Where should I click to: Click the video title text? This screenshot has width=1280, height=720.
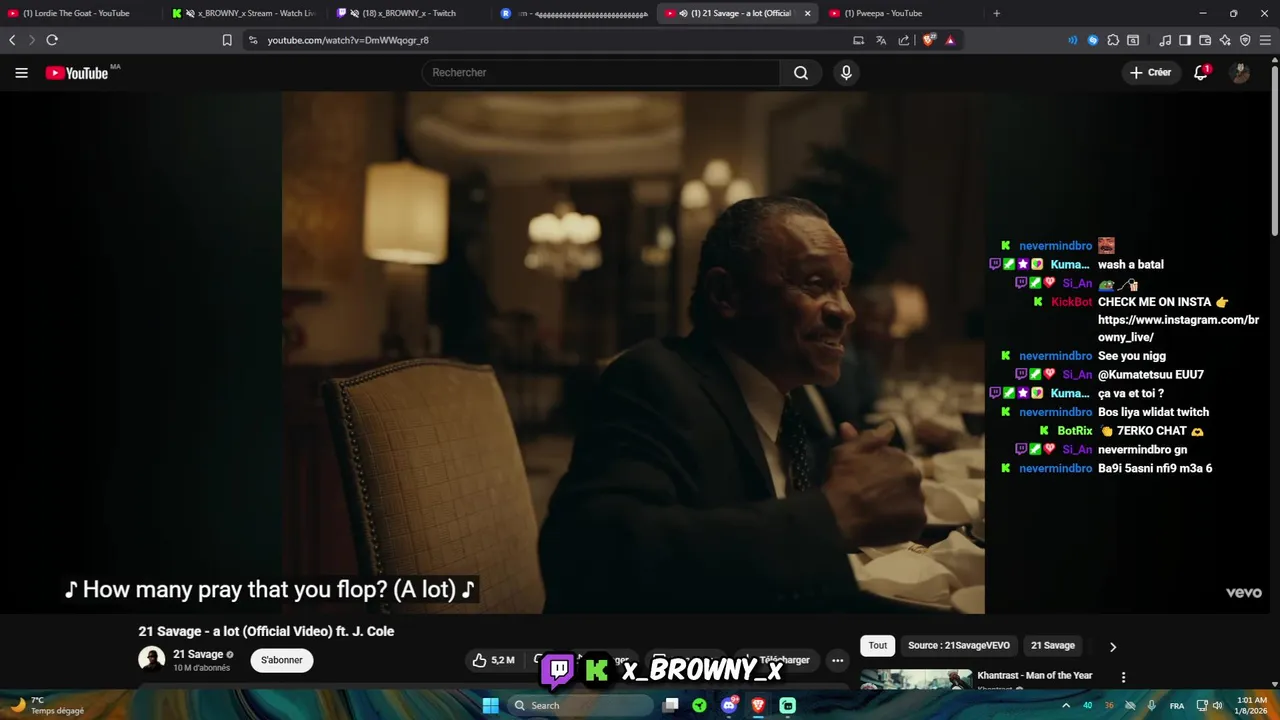[266, 631]
